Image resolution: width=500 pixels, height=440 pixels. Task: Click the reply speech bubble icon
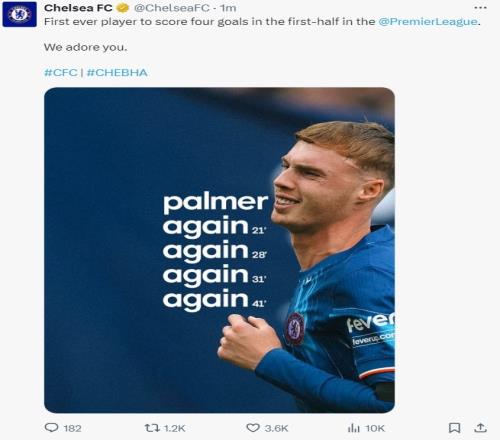[x=51, y=428]
